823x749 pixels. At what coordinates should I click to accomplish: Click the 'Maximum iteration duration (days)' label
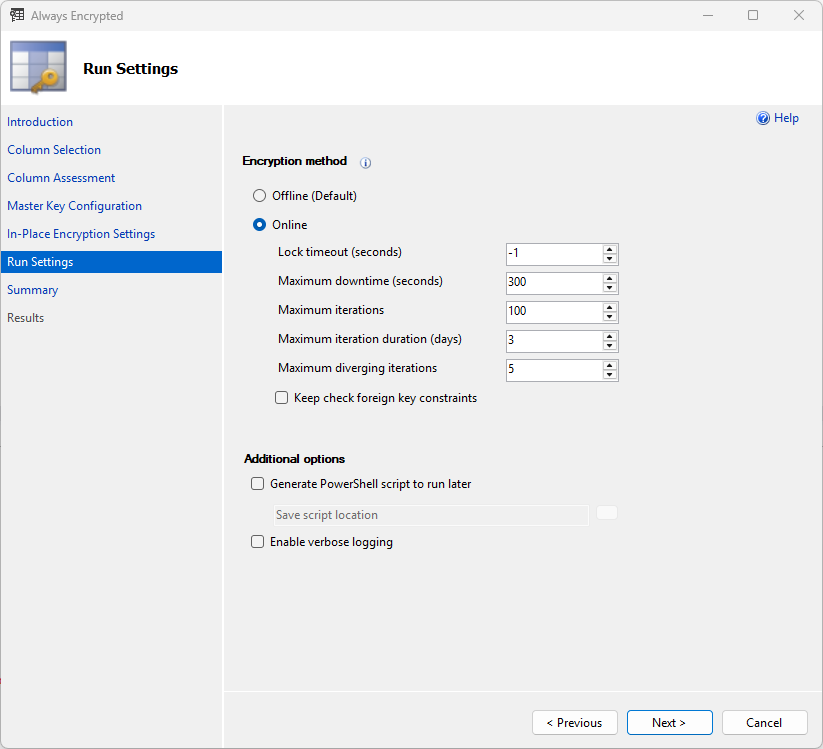point(370,339)
